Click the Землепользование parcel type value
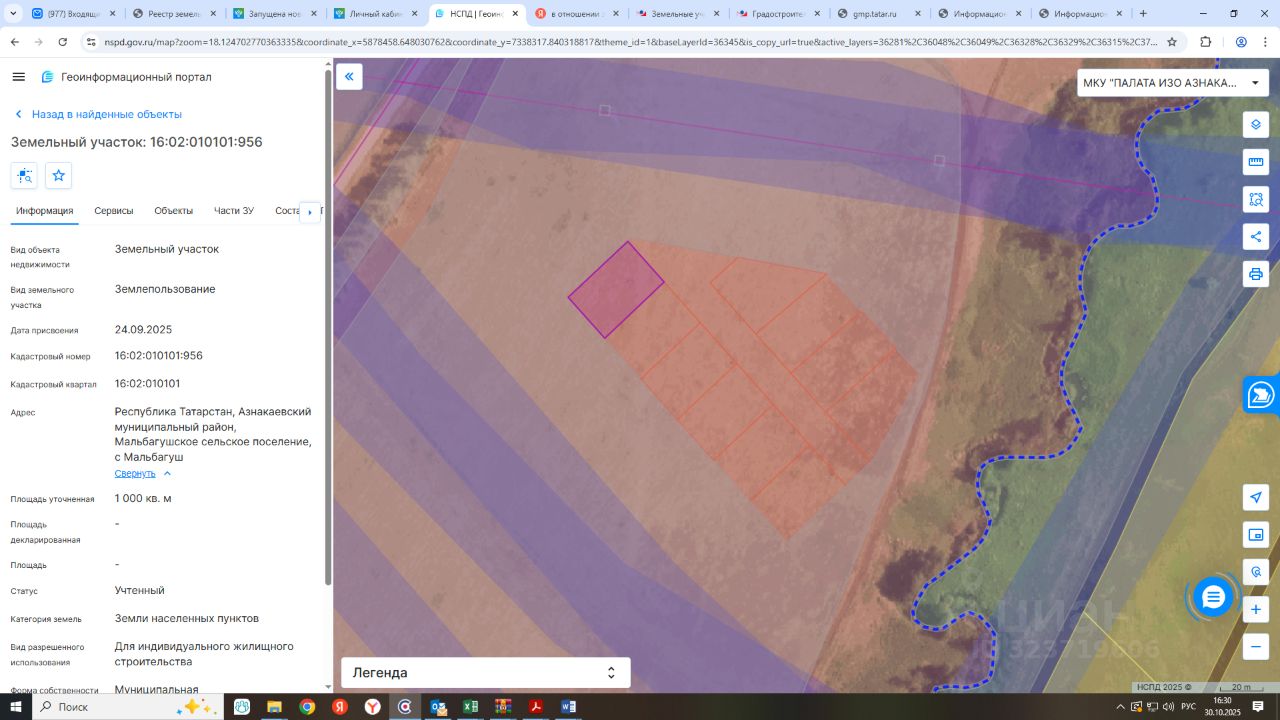 [x=165, y=290]
